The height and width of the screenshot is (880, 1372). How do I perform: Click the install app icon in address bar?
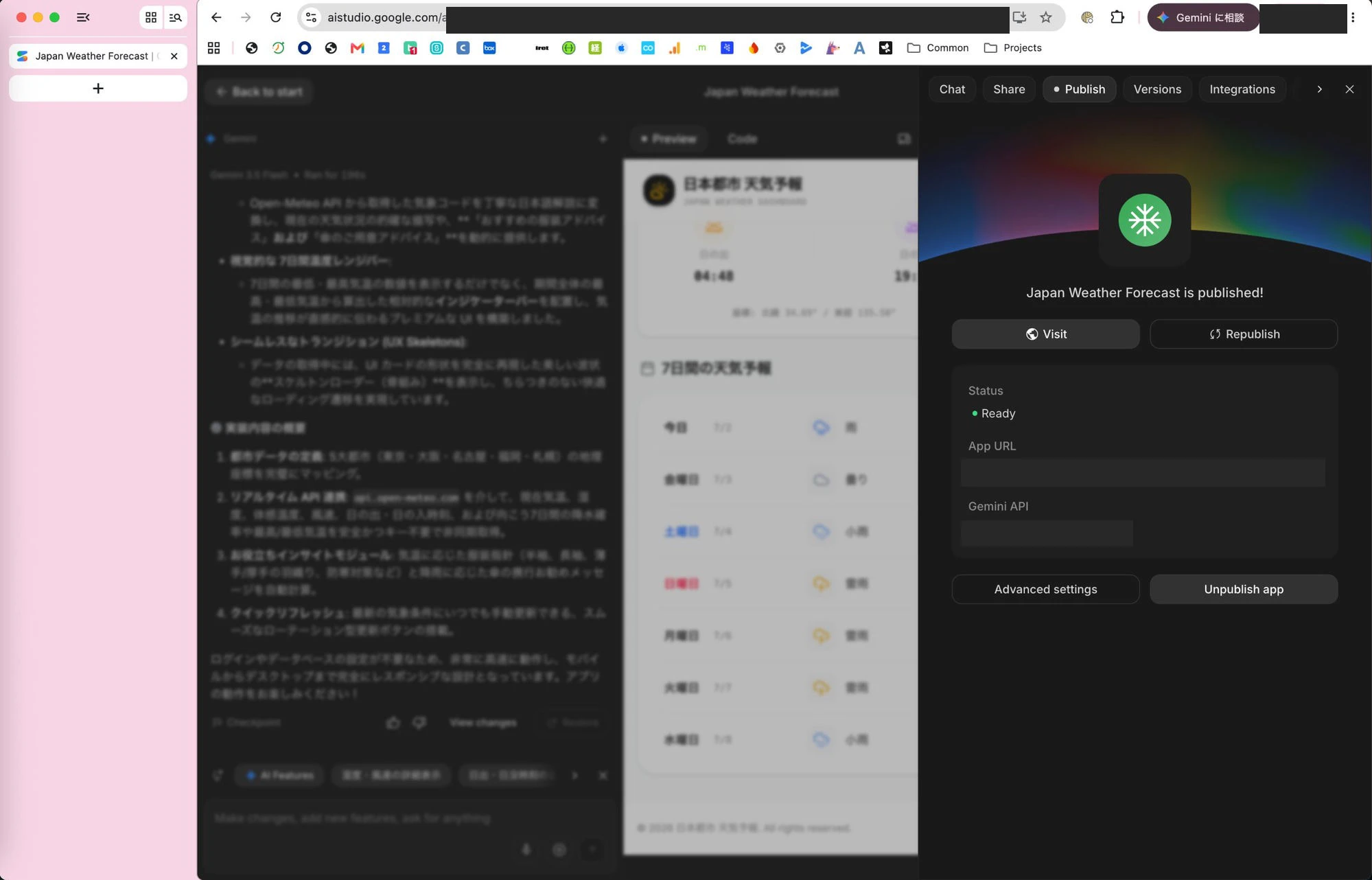(1019, 18)
